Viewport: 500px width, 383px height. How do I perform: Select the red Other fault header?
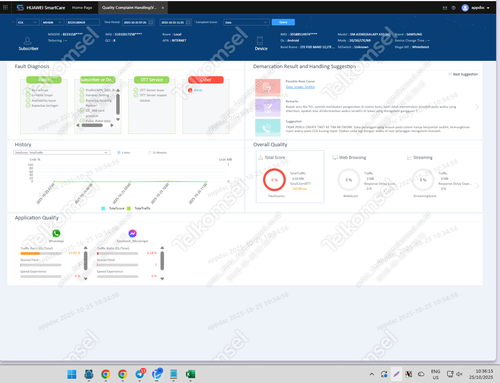click(x=206, y=80)
